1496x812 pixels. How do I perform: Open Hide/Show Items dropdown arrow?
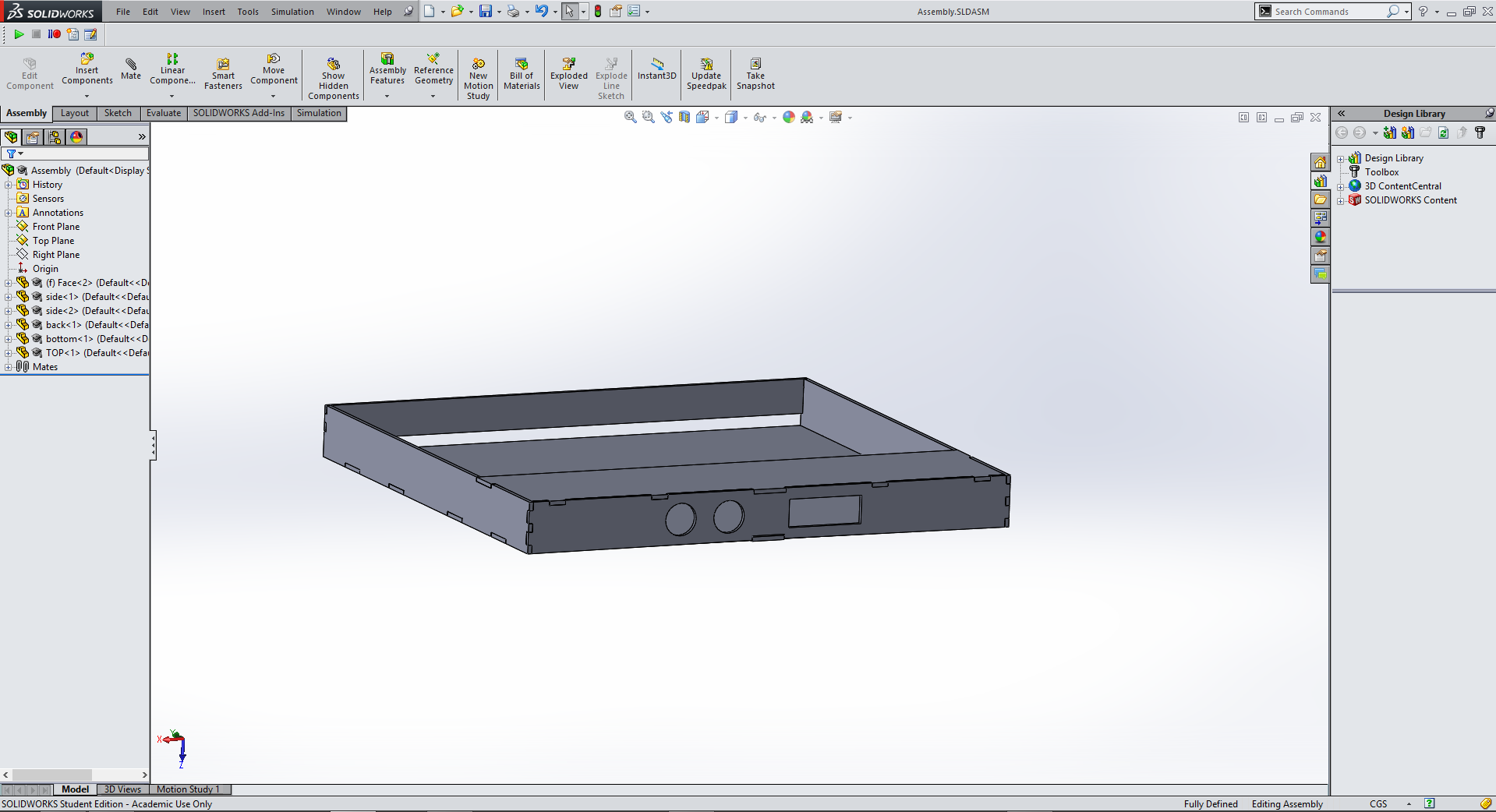[774, 118]
